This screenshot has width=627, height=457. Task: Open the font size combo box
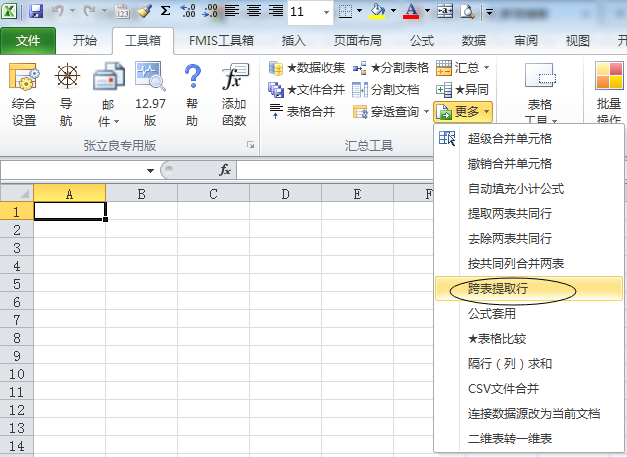(309, 12)
